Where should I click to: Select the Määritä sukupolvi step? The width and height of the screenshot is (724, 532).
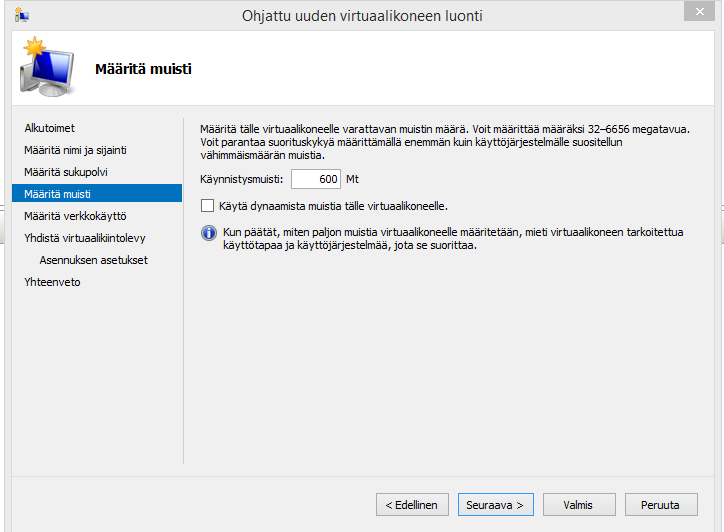66,172
